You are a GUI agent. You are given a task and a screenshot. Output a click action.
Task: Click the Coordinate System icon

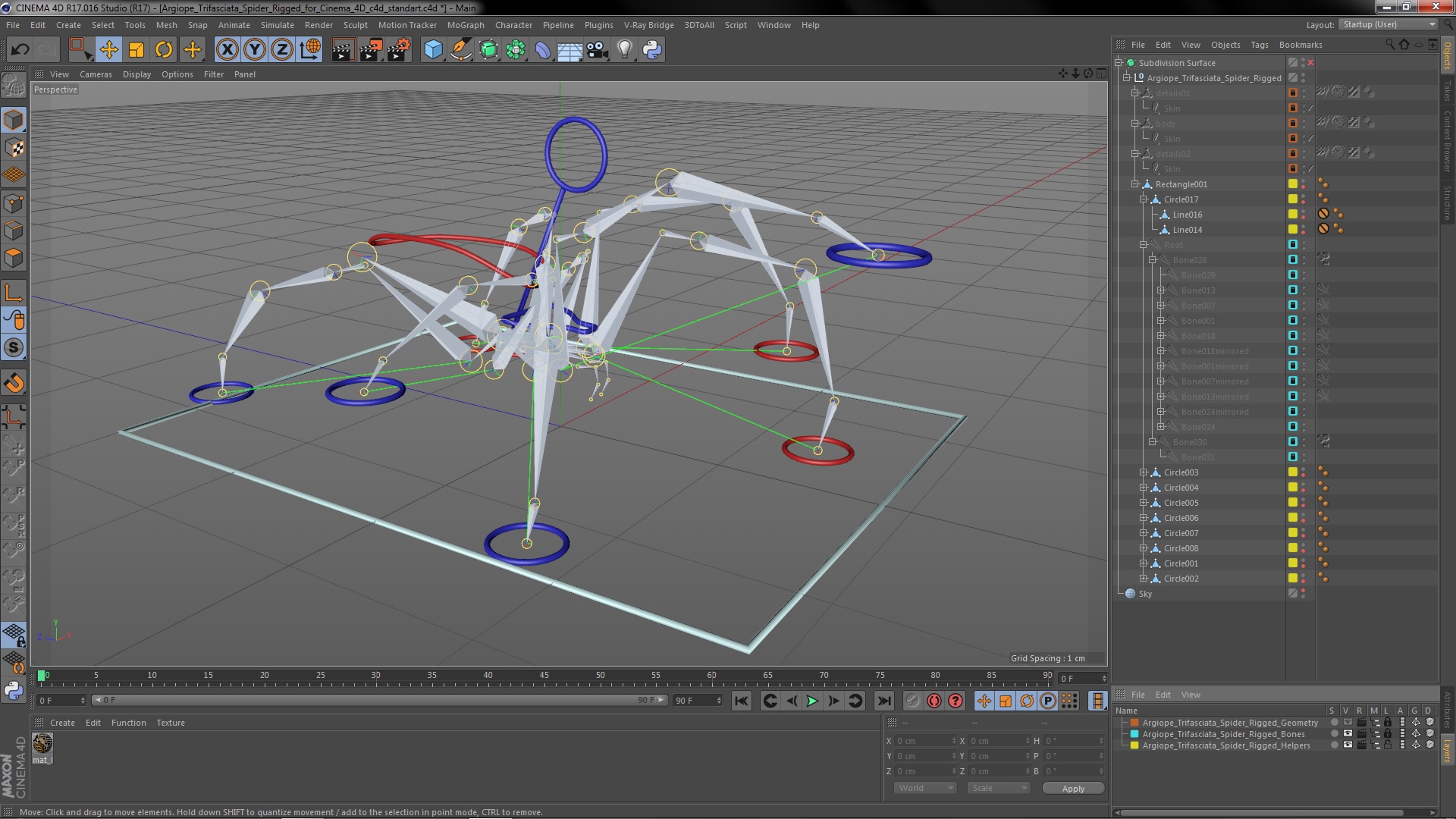tap(310, 50)
